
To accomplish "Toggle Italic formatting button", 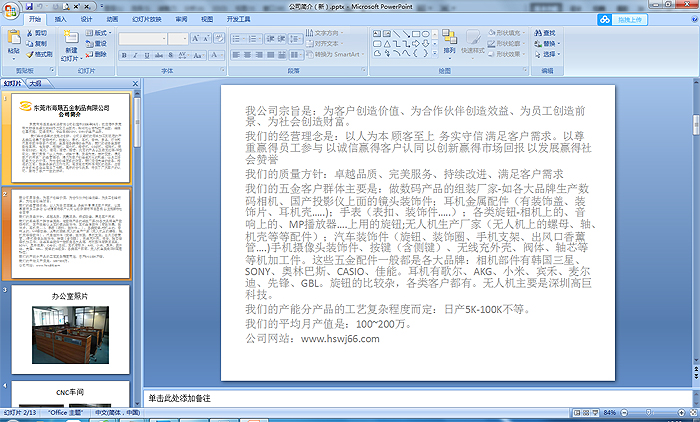I will [135, 55].
